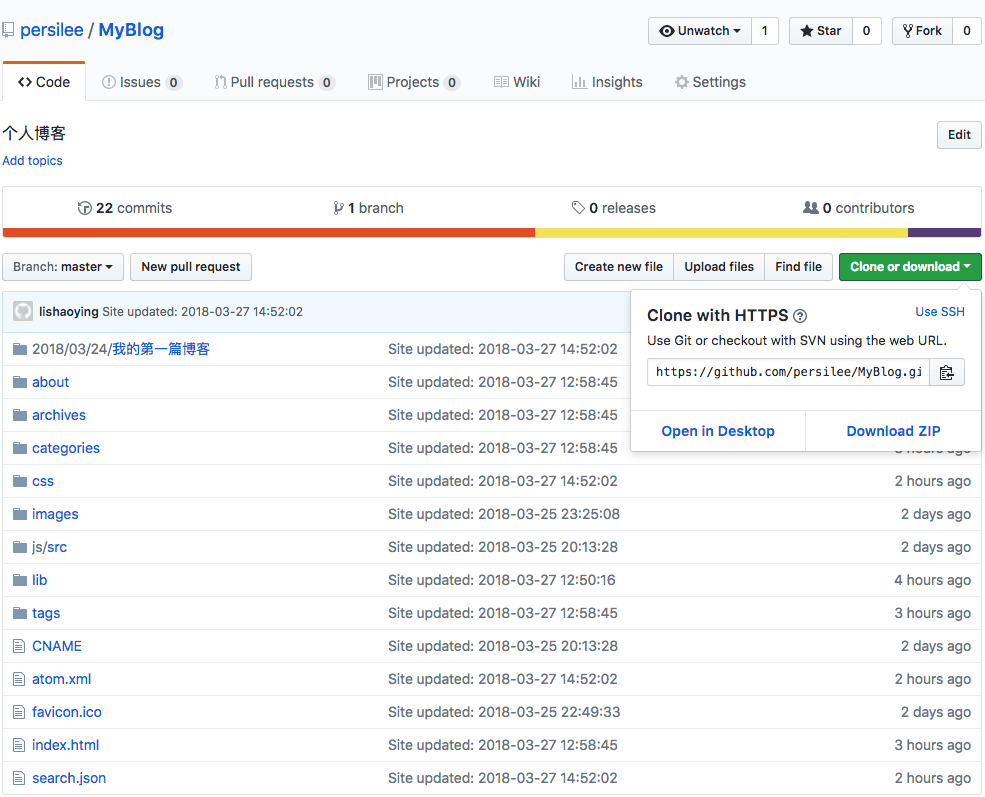985x797 pixels.
Task: Collapse the Clone or download dropdown
Action: coord(910,267)
